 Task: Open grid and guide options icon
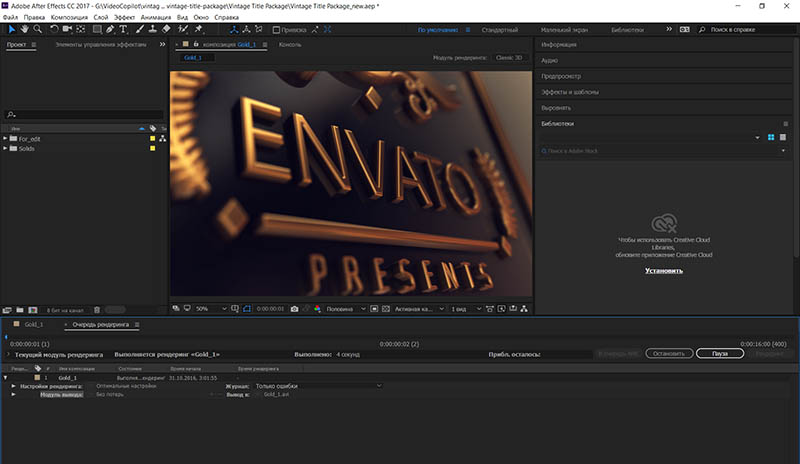pos(235,309)
